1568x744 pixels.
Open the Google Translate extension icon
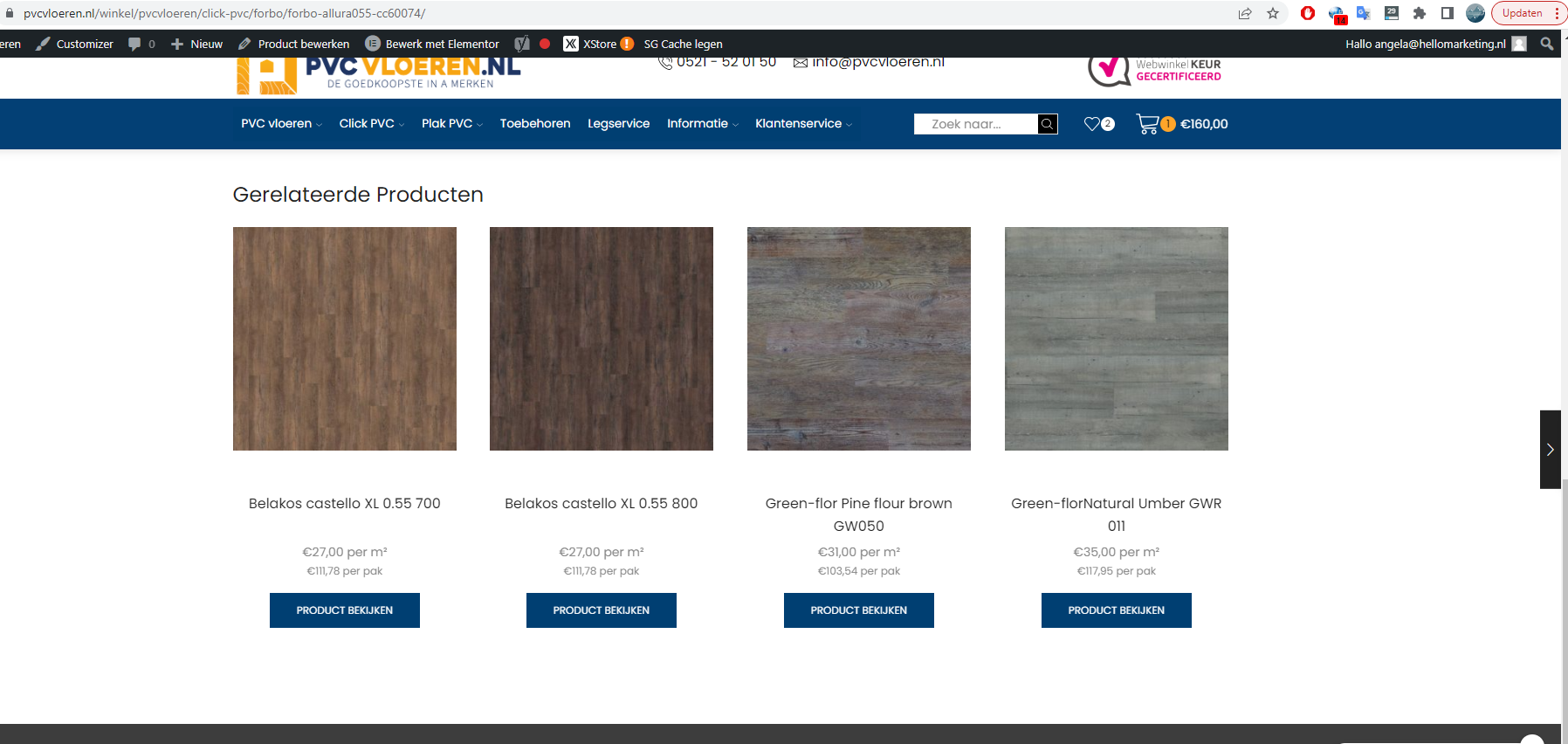pos(1364,13)
